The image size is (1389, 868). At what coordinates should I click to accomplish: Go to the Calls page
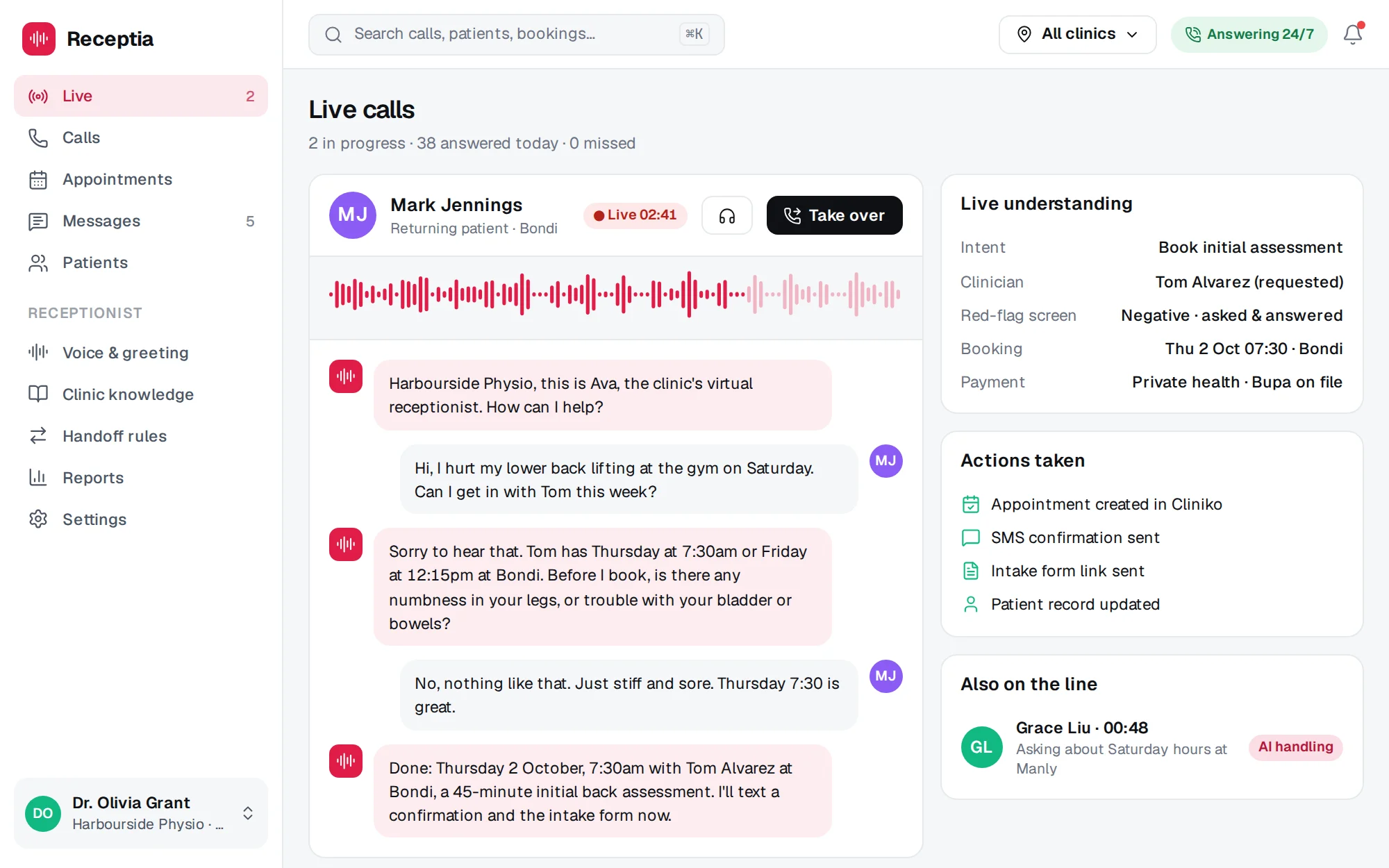click(x=141, y=137)
